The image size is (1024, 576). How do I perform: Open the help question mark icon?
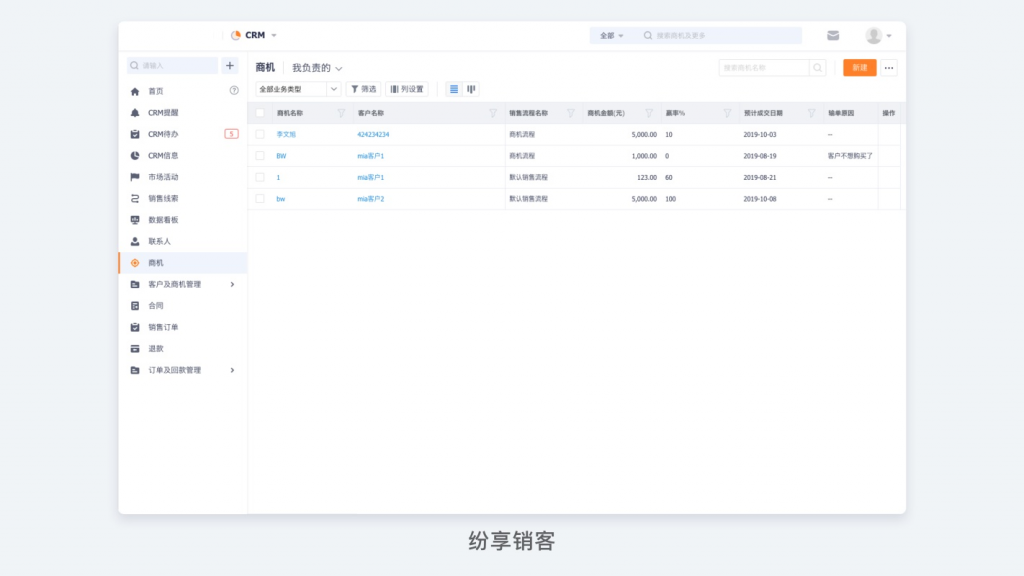(234, 91)
